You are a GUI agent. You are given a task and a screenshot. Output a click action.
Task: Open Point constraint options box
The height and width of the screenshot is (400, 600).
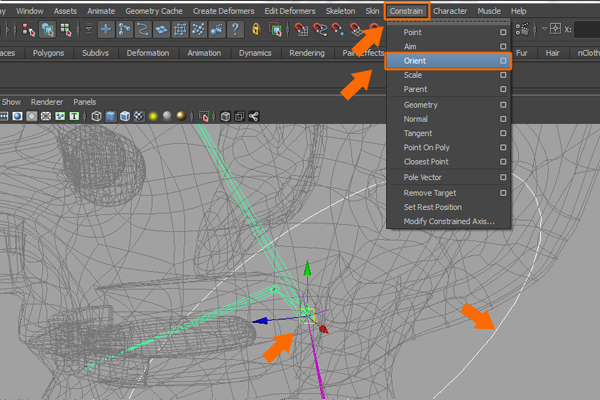[x=503, y=32]
